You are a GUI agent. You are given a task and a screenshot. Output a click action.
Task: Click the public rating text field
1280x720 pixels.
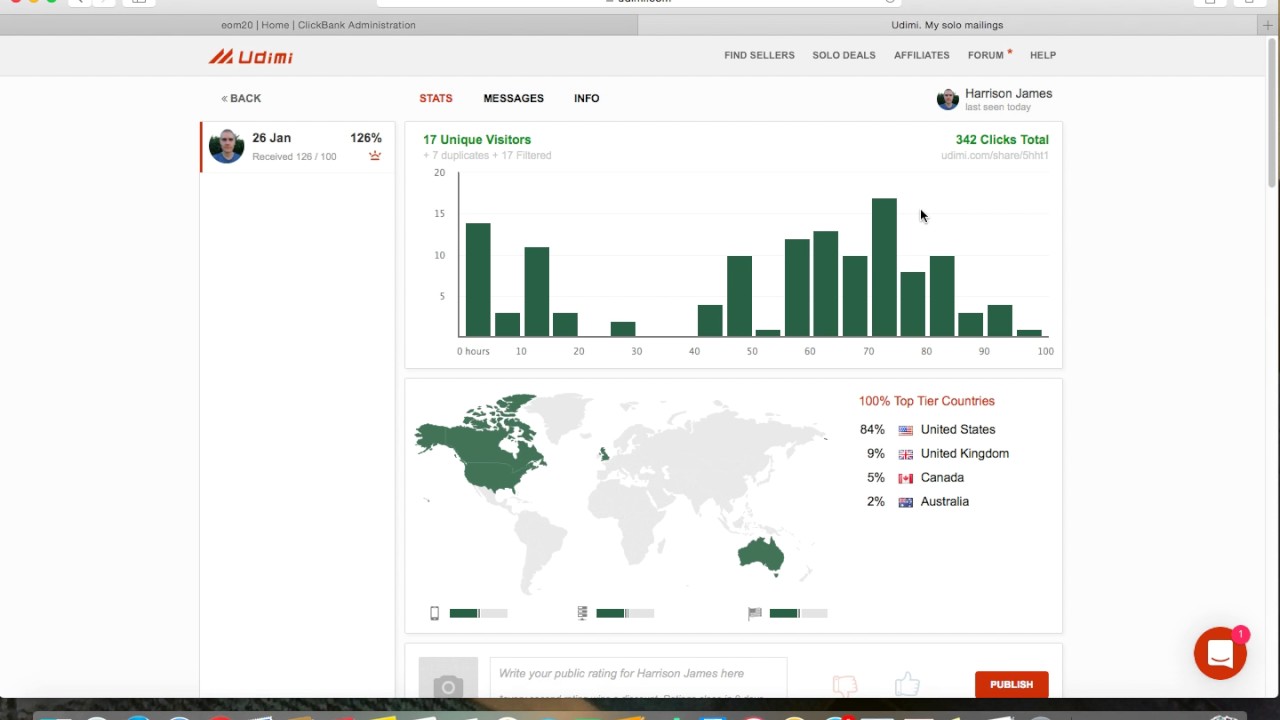click(x=638, y=679)
